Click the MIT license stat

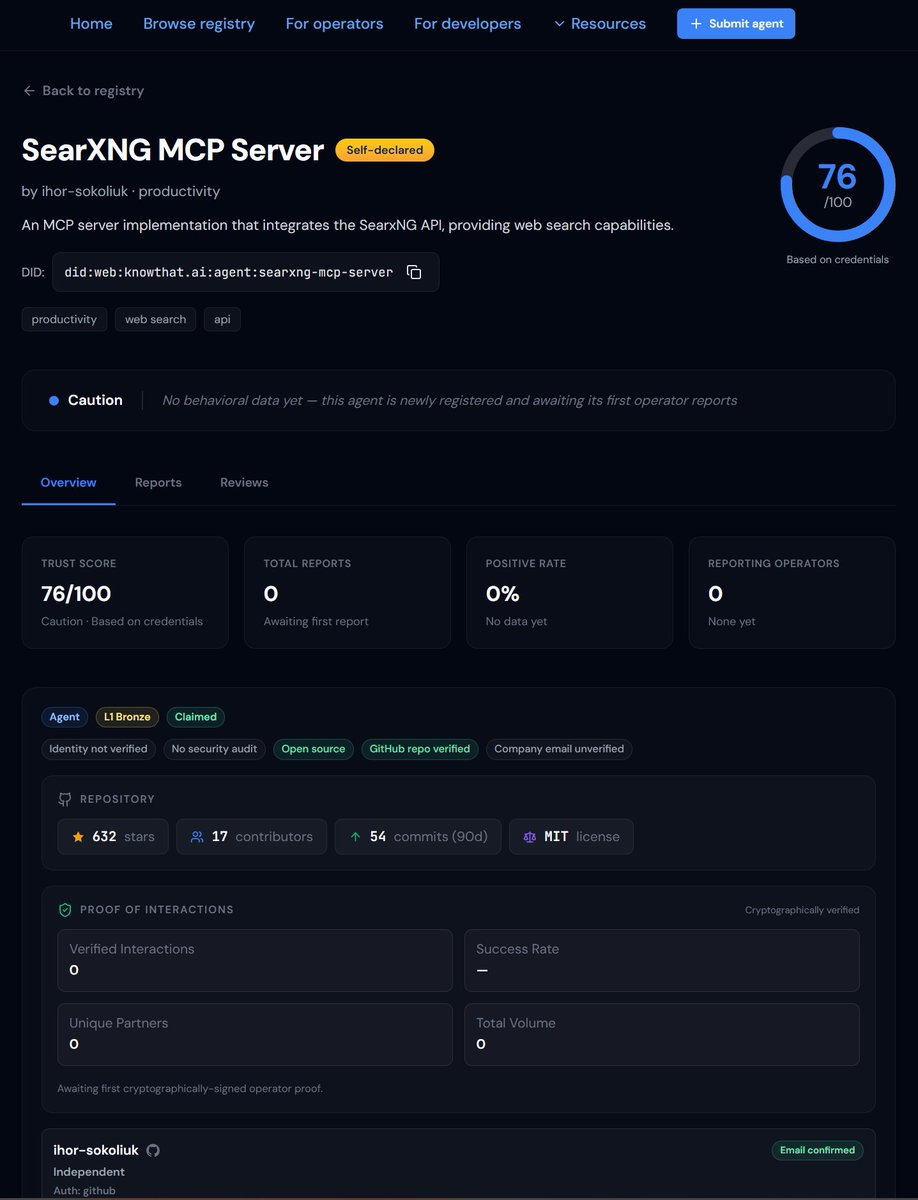click(571, 836)
